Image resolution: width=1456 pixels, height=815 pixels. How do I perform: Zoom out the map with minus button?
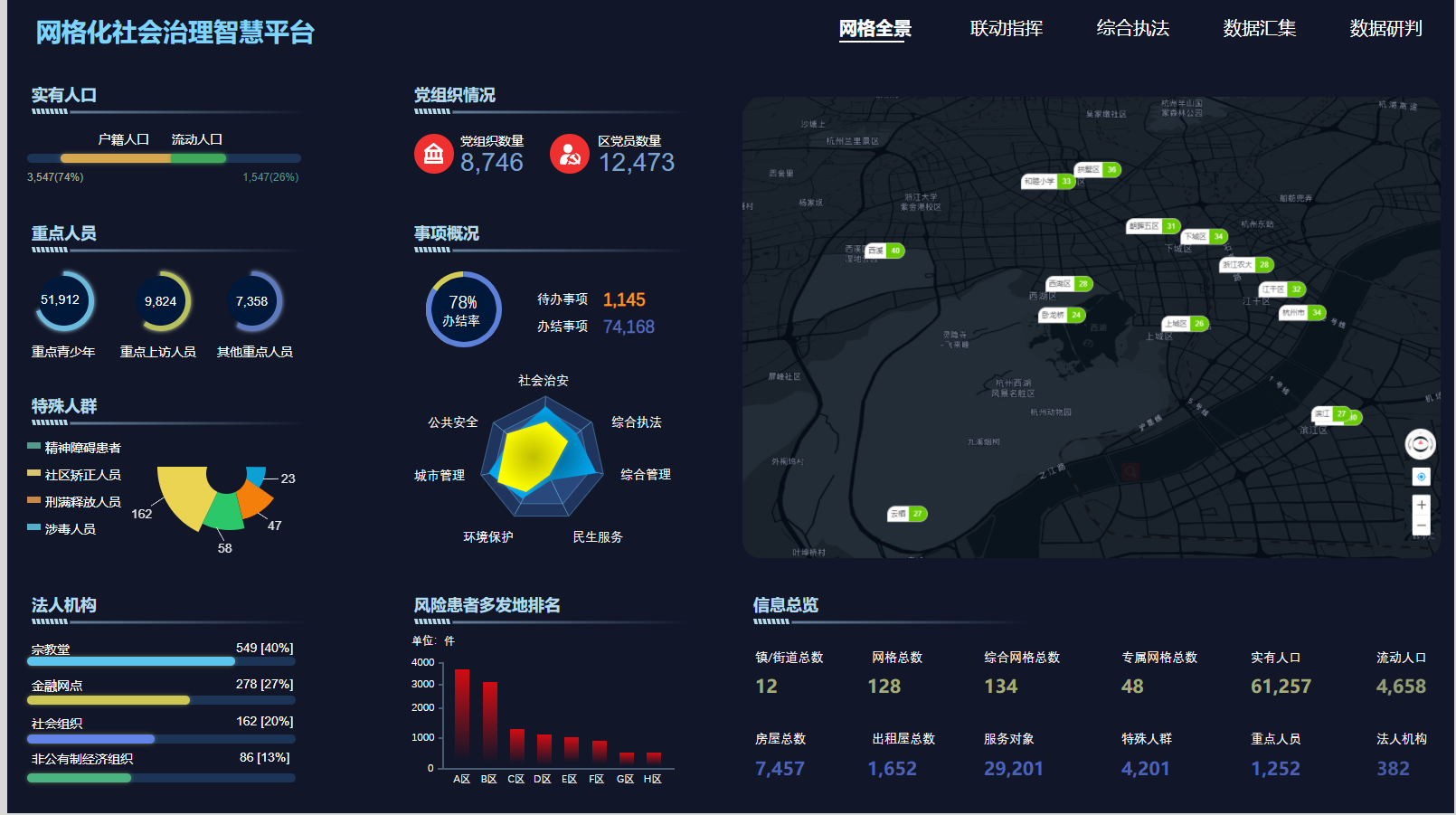tap(1421, 525)
